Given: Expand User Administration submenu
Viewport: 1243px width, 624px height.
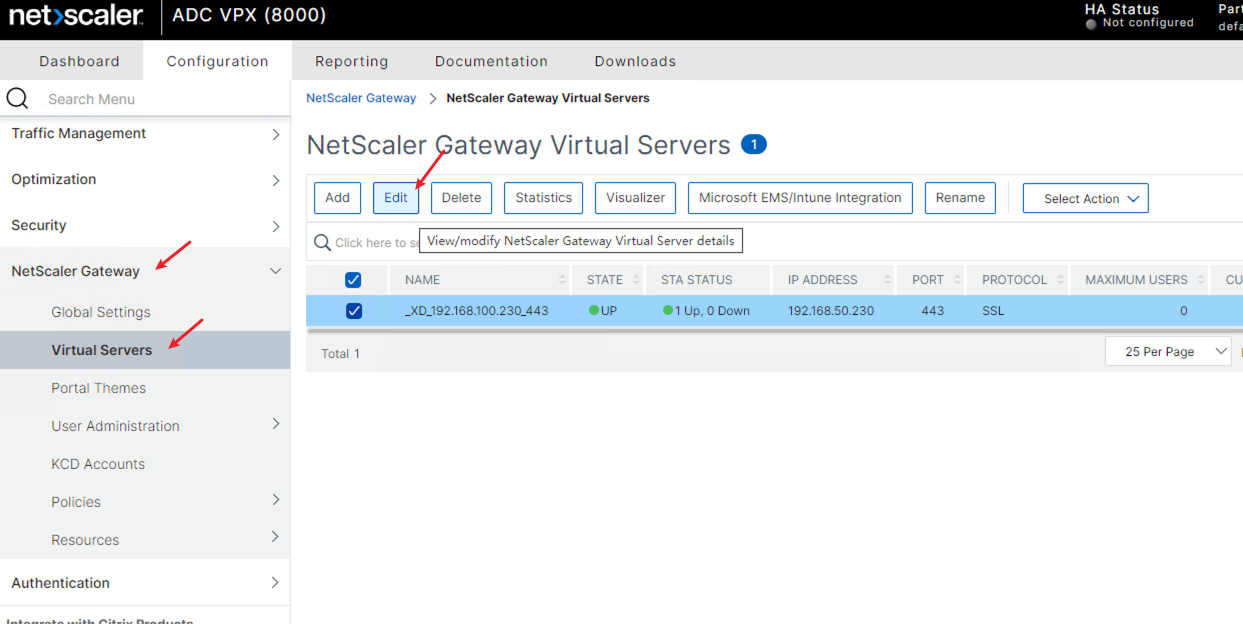Looking at the screenshot, I should 276,424.
